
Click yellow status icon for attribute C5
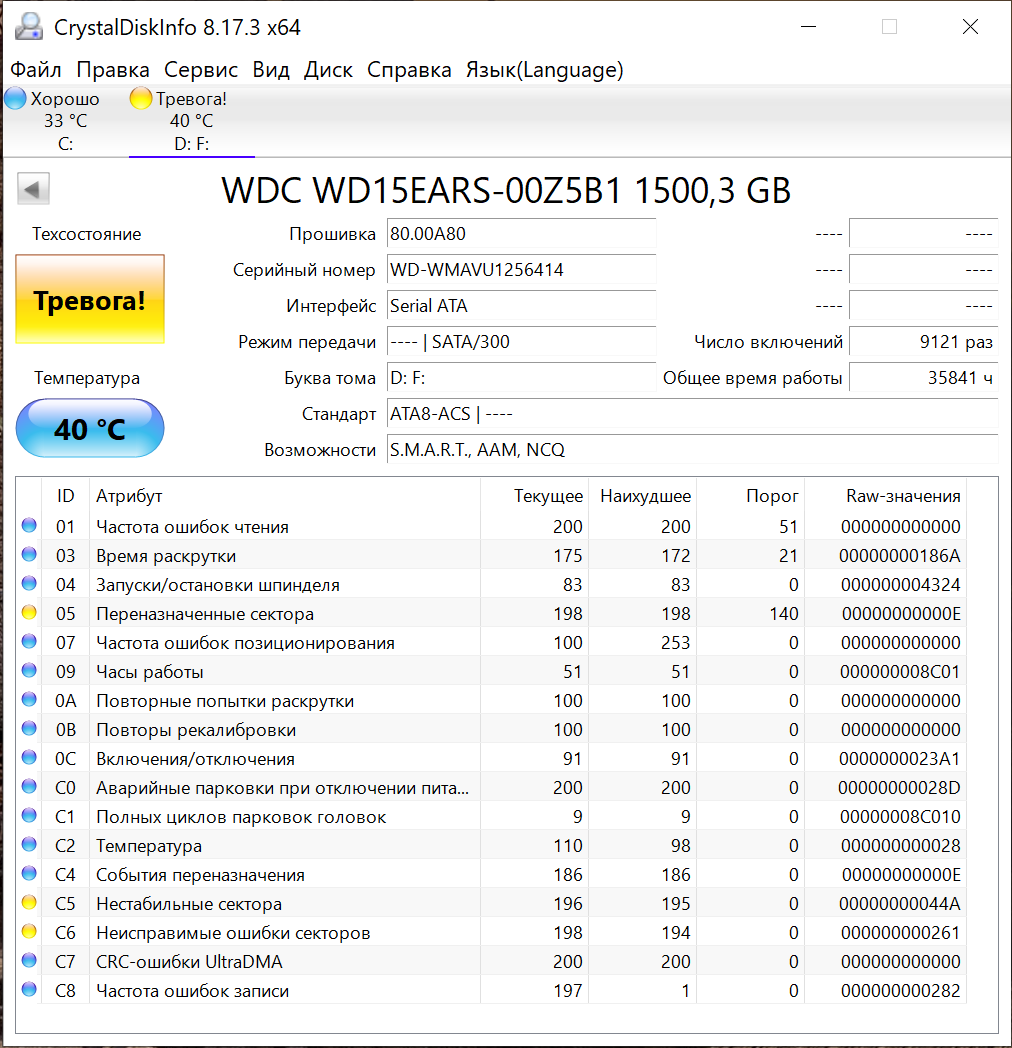pyautogui.click(x=30, y=903)
